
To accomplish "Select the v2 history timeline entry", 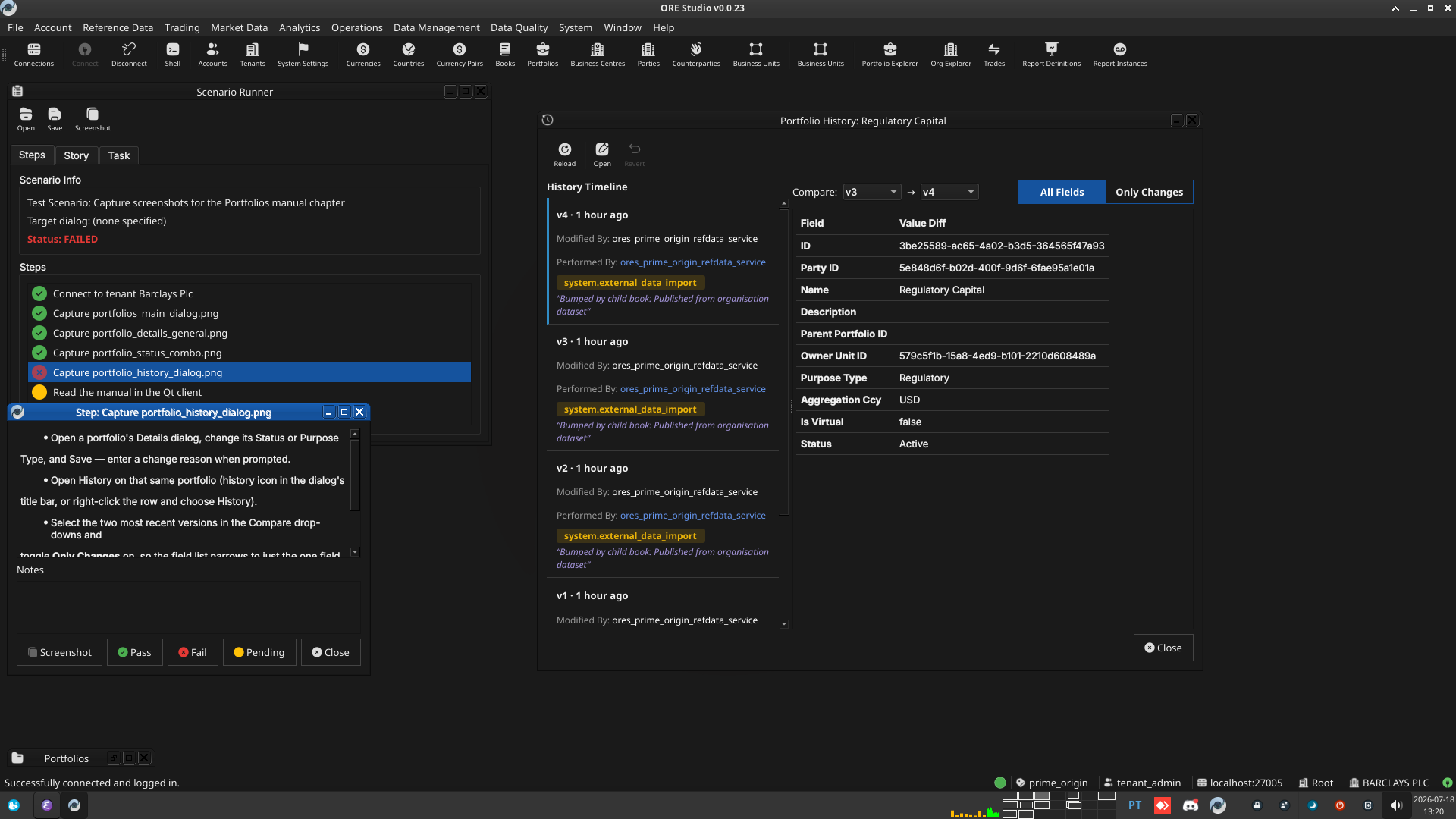I will tap(664, 515).
